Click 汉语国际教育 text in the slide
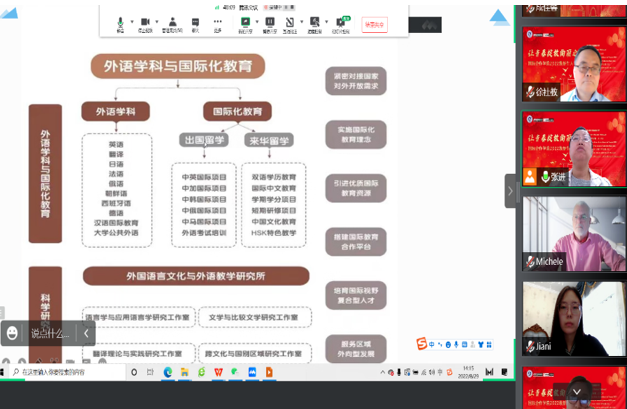 tap(116, 223)
